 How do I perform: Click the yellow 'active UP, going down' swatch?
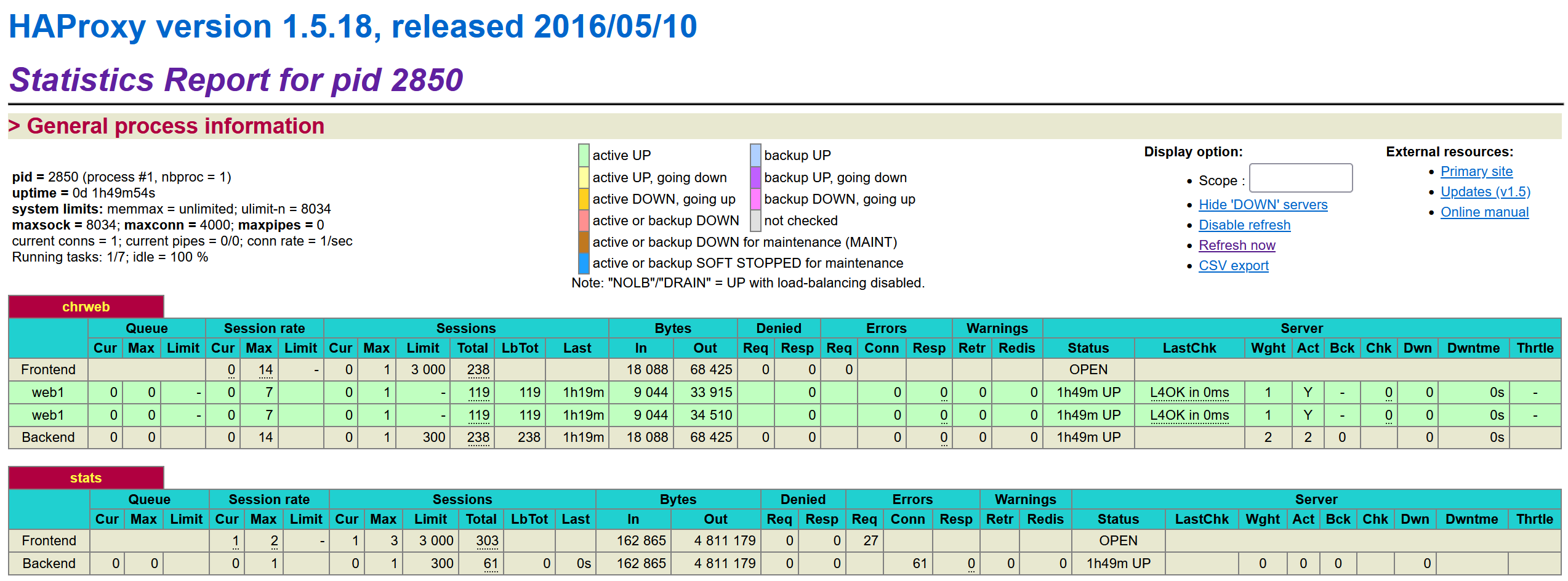pos(584,177)
